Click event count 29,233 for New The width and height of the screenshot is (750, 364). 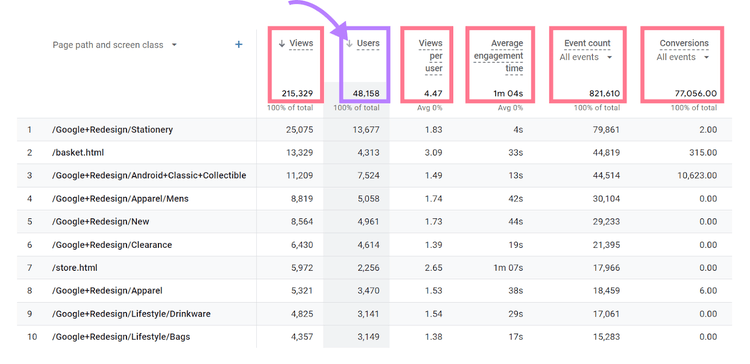[x=607, y=221]
